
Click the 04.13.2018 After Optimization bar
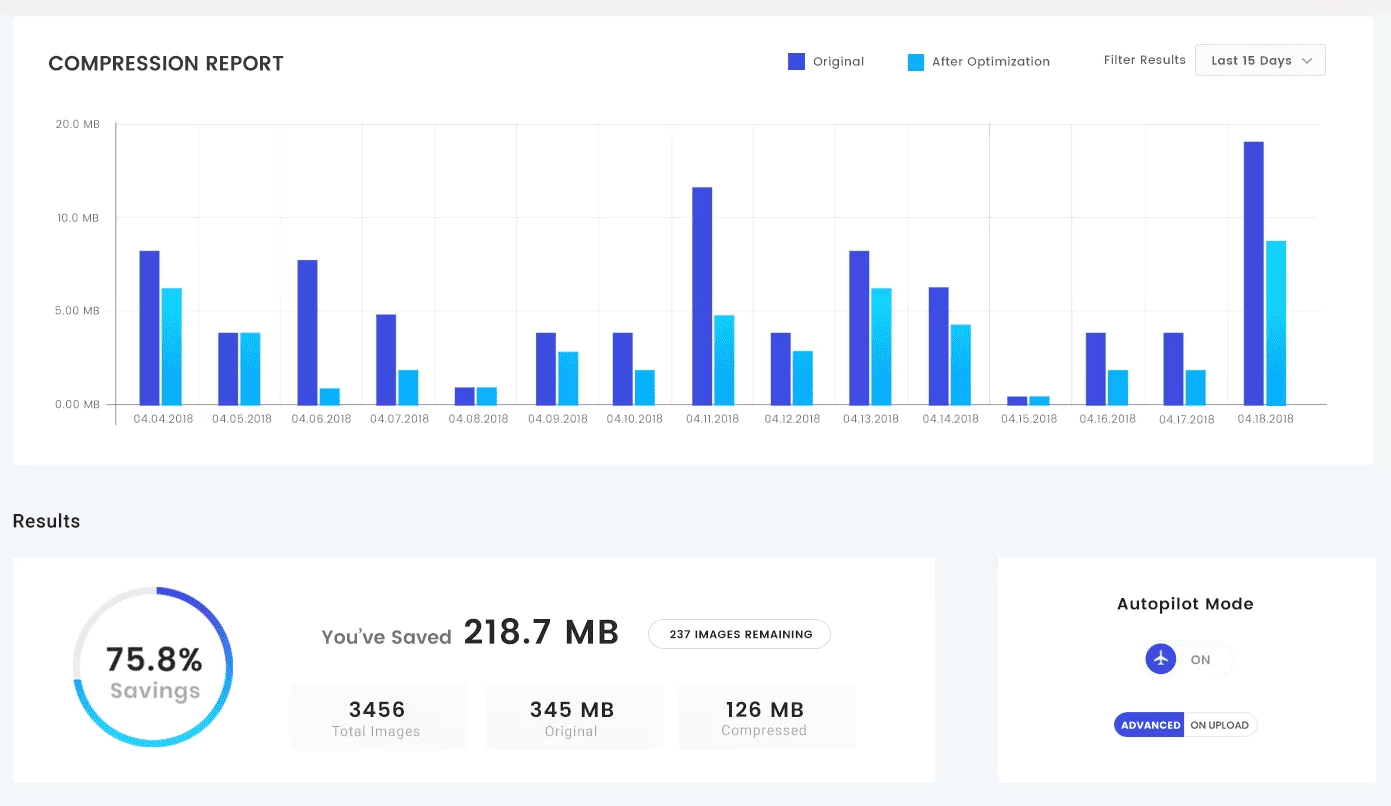point(880,346)
